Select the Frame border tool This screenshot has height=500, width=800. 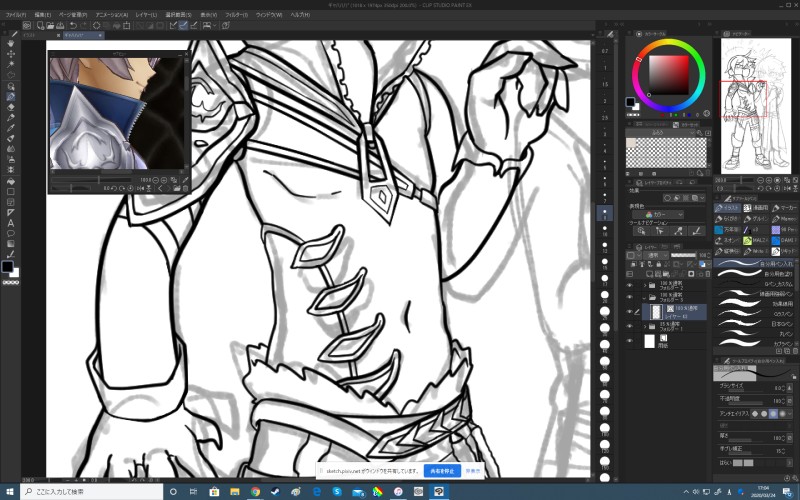10,202
